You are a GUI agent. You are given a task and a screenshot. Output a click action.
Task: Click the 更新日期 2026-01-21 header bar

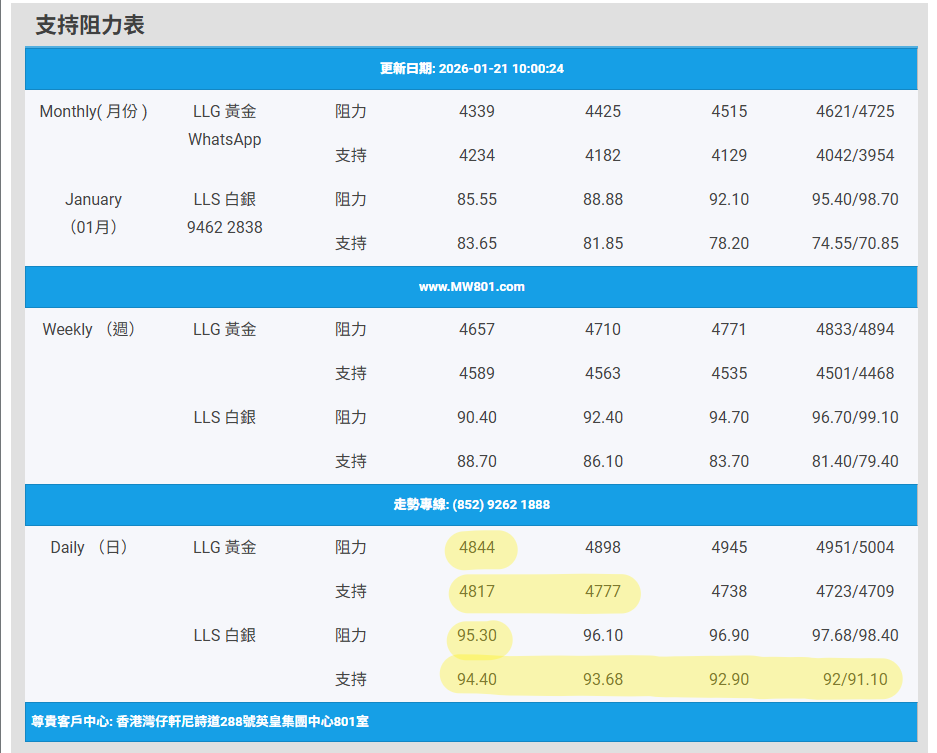tap(471, 69)
